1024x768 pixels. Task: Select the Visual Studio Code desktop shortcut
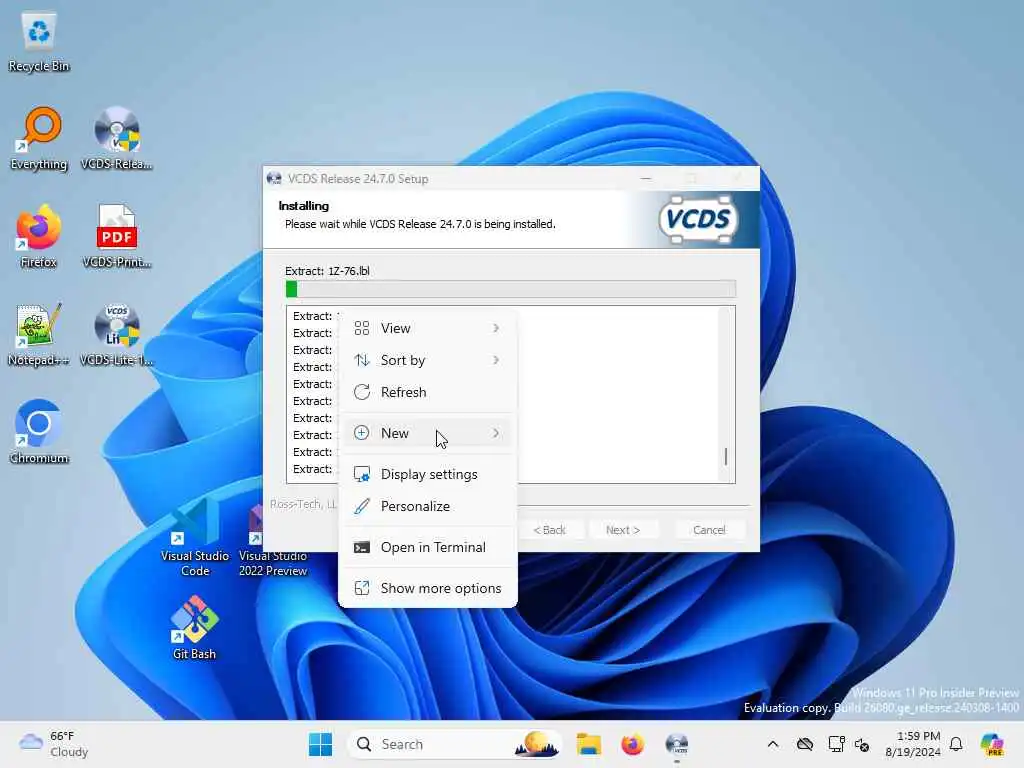pyautogui.click(x=195, y=537)
